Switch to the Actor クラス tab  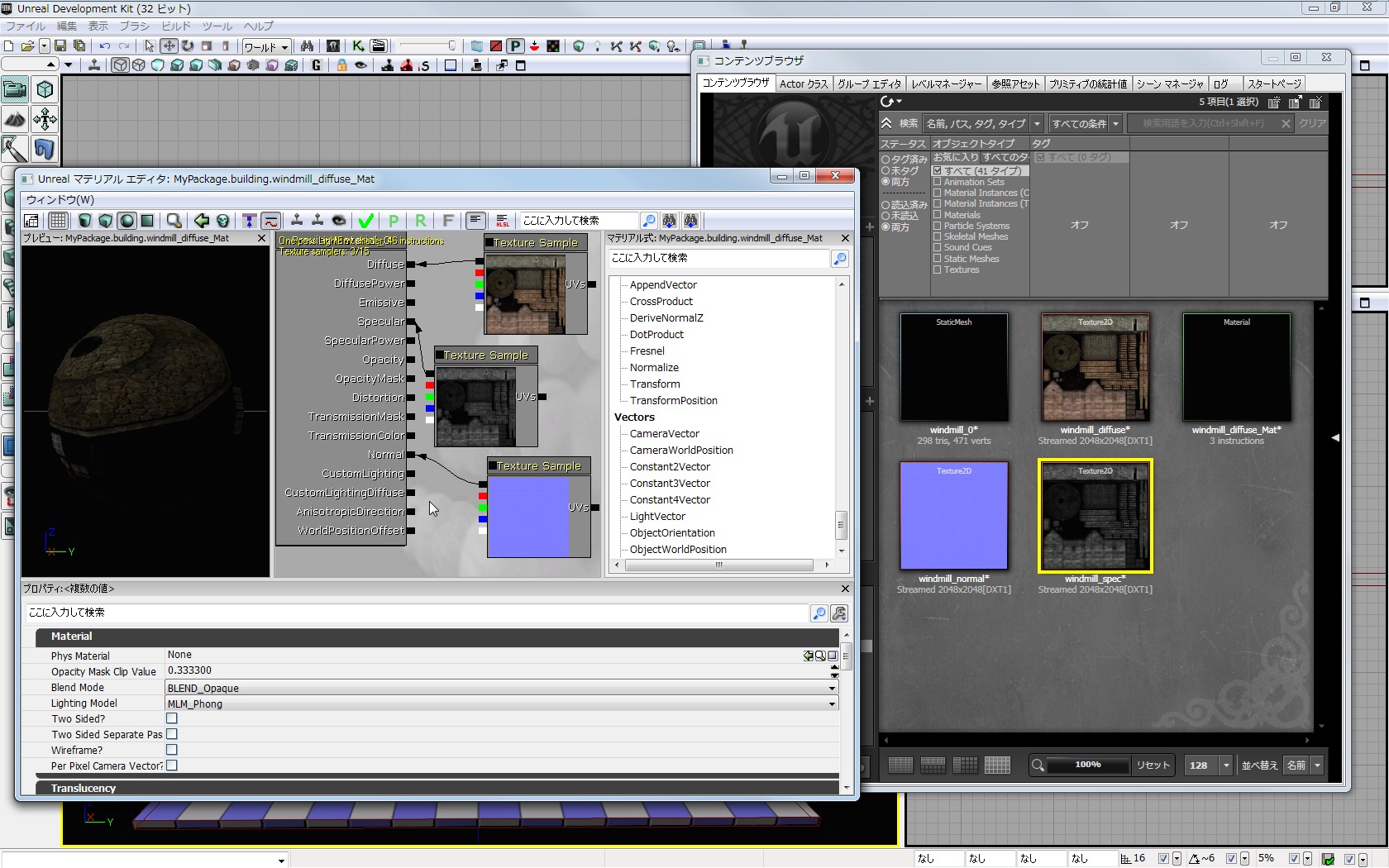[803, 83]
